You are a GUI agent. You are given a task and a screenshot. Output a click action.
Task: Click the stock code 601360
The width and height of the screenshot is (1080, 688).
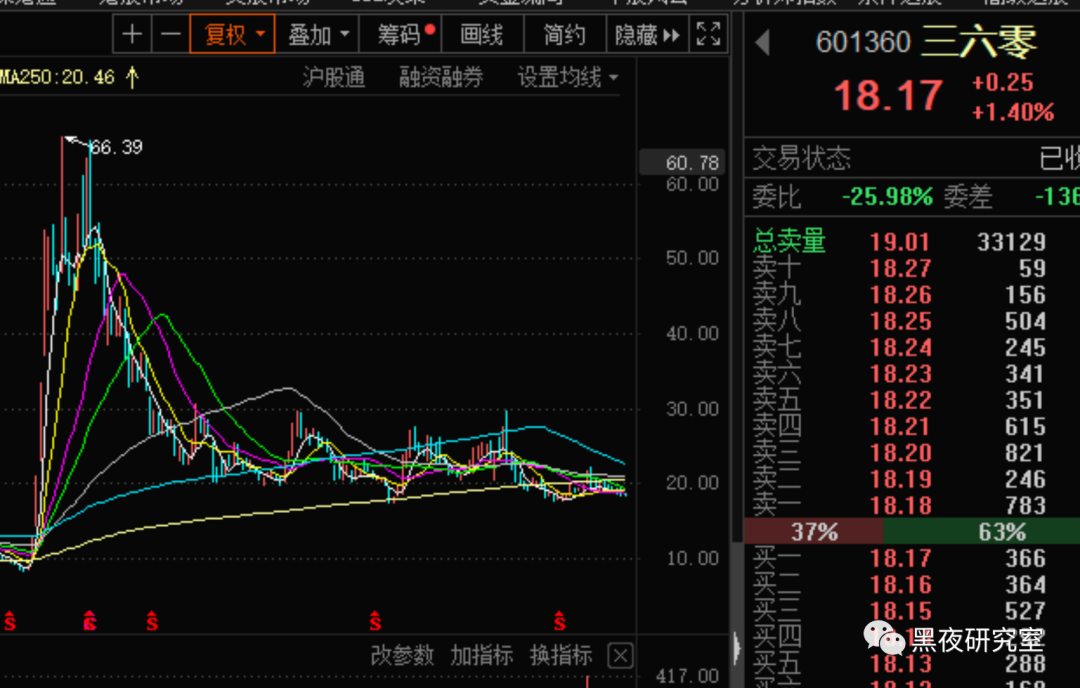coord(863,43)
